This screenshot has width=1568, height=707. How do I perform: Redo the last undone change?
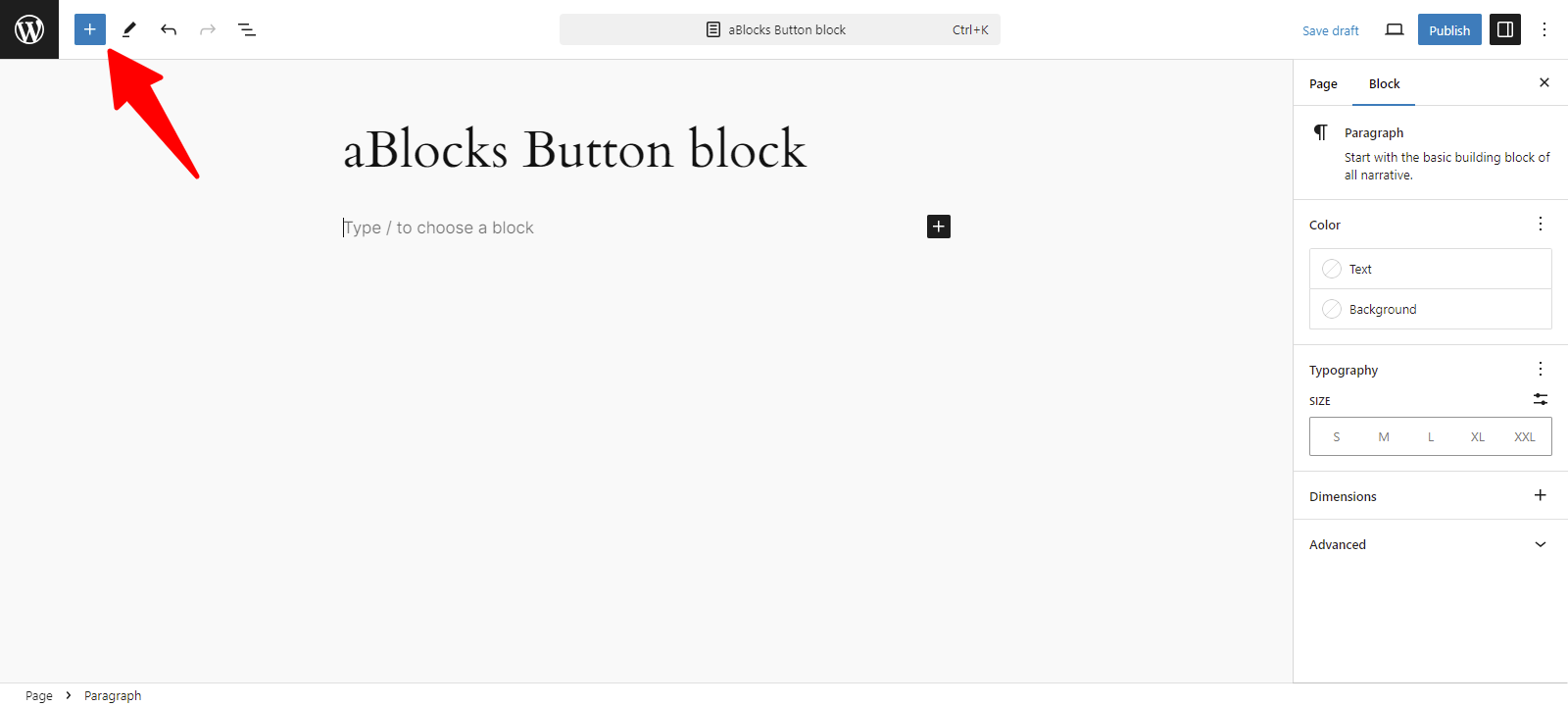[208, 29]
